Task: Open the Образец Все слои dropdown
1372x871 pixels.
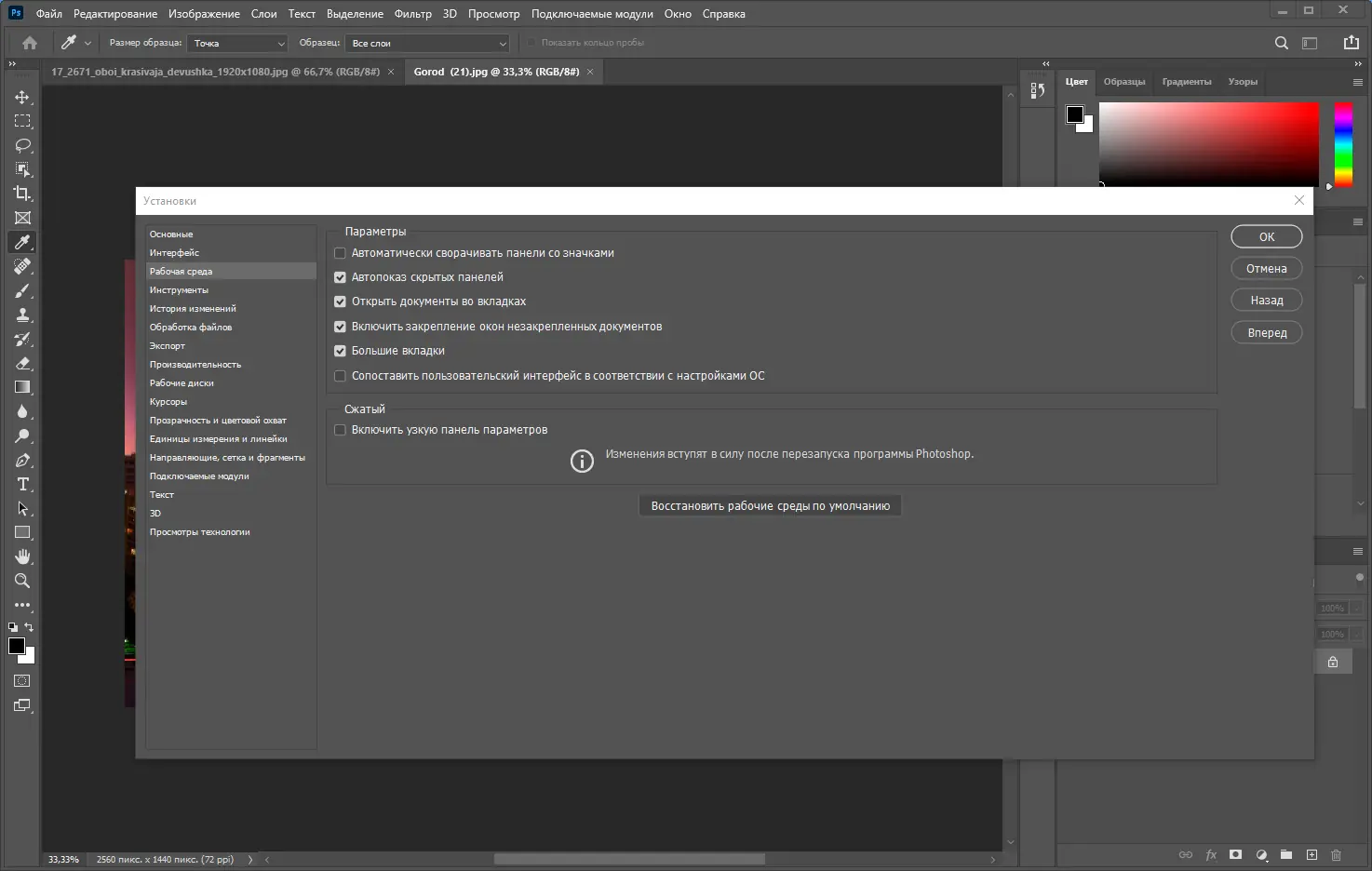Action: tap(428, 43)
